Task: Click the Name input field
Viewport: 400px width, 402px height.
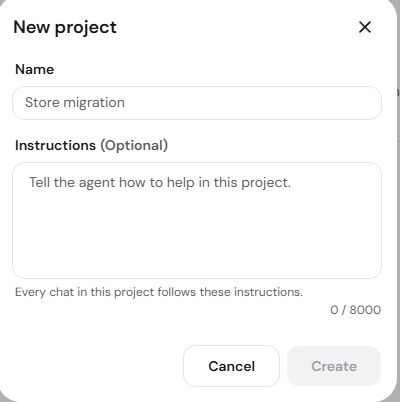Action: click(197, 103)
